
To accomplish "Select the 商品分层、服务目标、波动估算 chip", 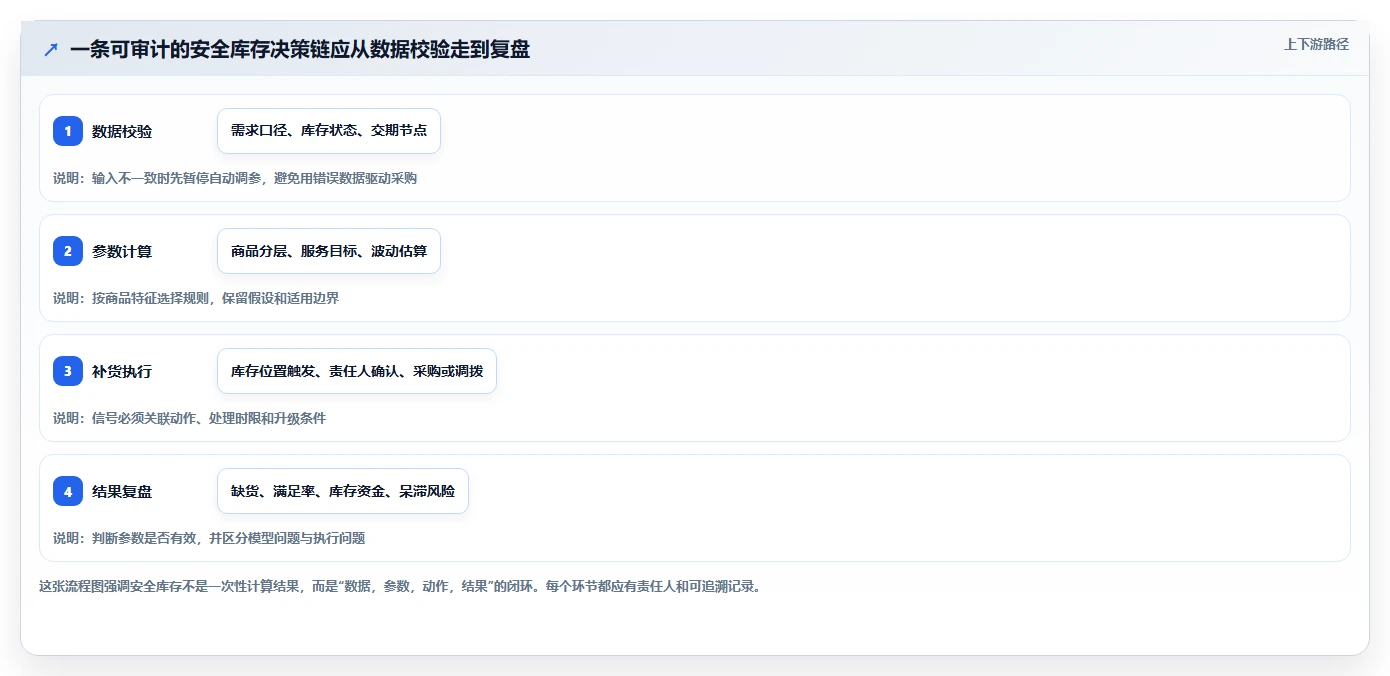I will pyautogui.click(x=329, y=251).
